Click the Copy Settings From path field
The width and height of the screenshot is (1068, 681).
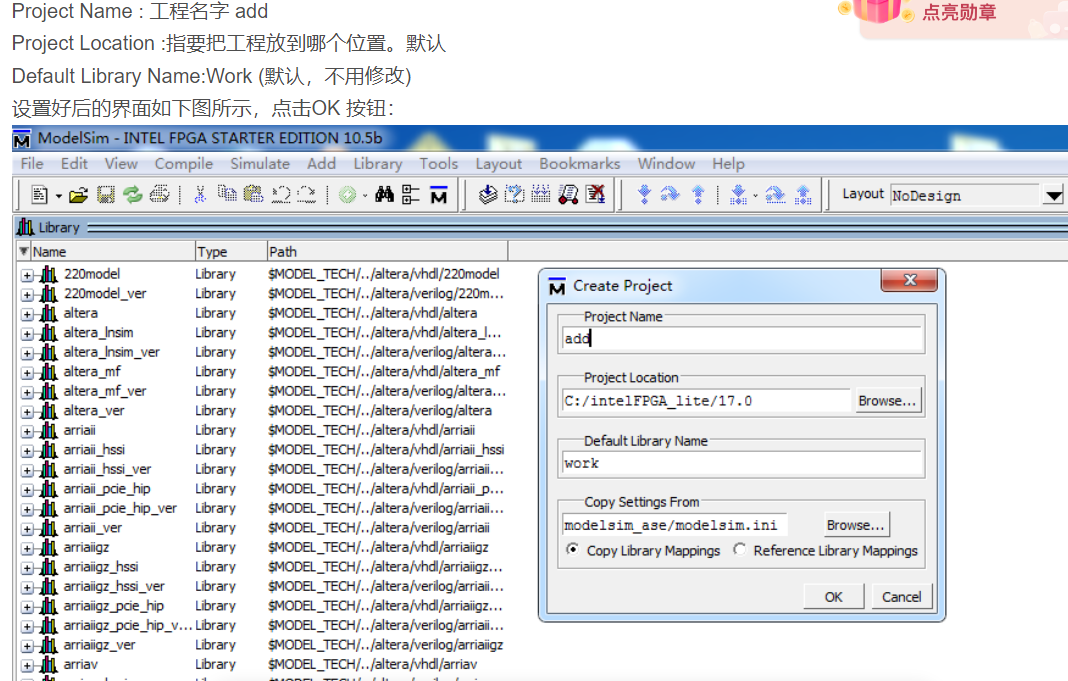[x=674, y=525]
